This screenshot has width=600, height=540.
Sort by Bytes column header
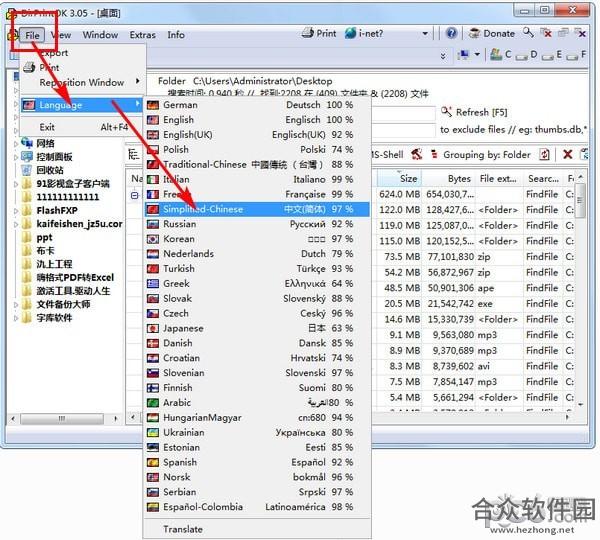tap(448, 179)
